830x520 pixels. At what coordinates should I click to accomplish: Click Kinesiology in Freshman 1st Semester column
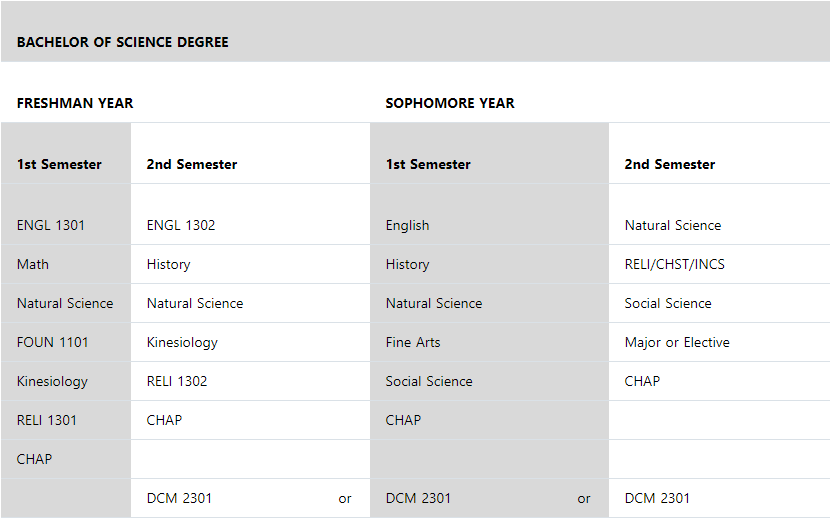(x=52, y=381)
